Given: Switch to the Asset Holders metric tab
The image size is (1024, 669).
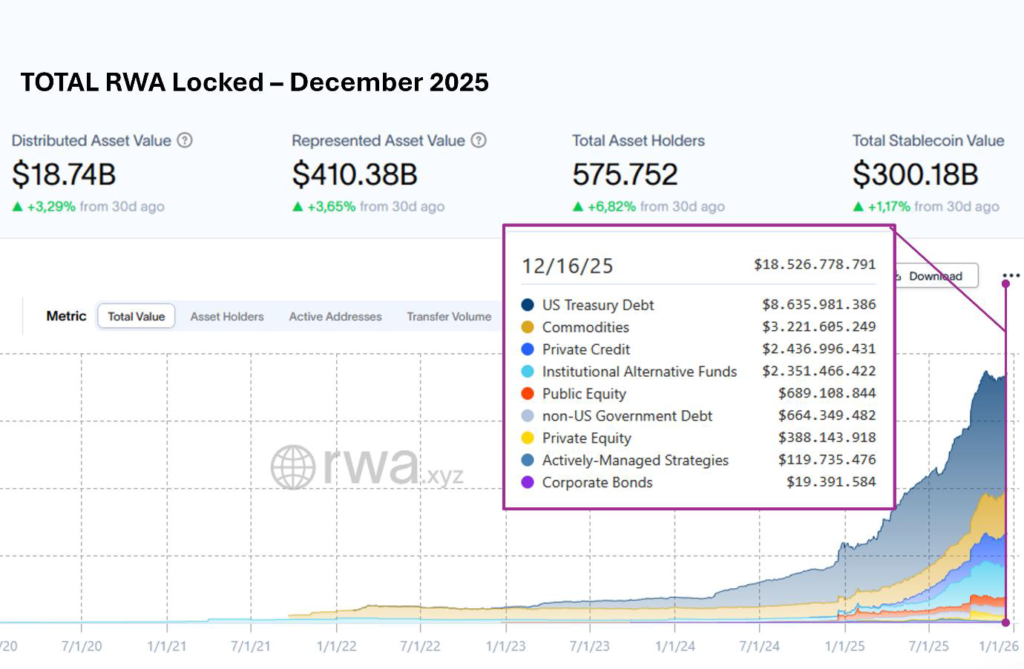Looking at the screenshot, I should pos(227,316).
